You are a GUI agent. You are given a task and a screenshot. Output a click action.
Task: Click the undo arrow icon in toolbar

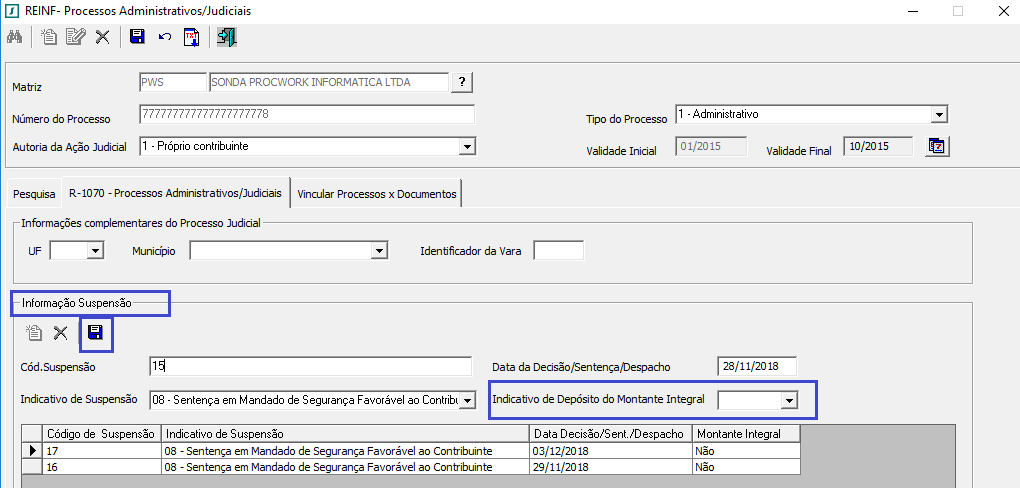(x=164, y=38)
